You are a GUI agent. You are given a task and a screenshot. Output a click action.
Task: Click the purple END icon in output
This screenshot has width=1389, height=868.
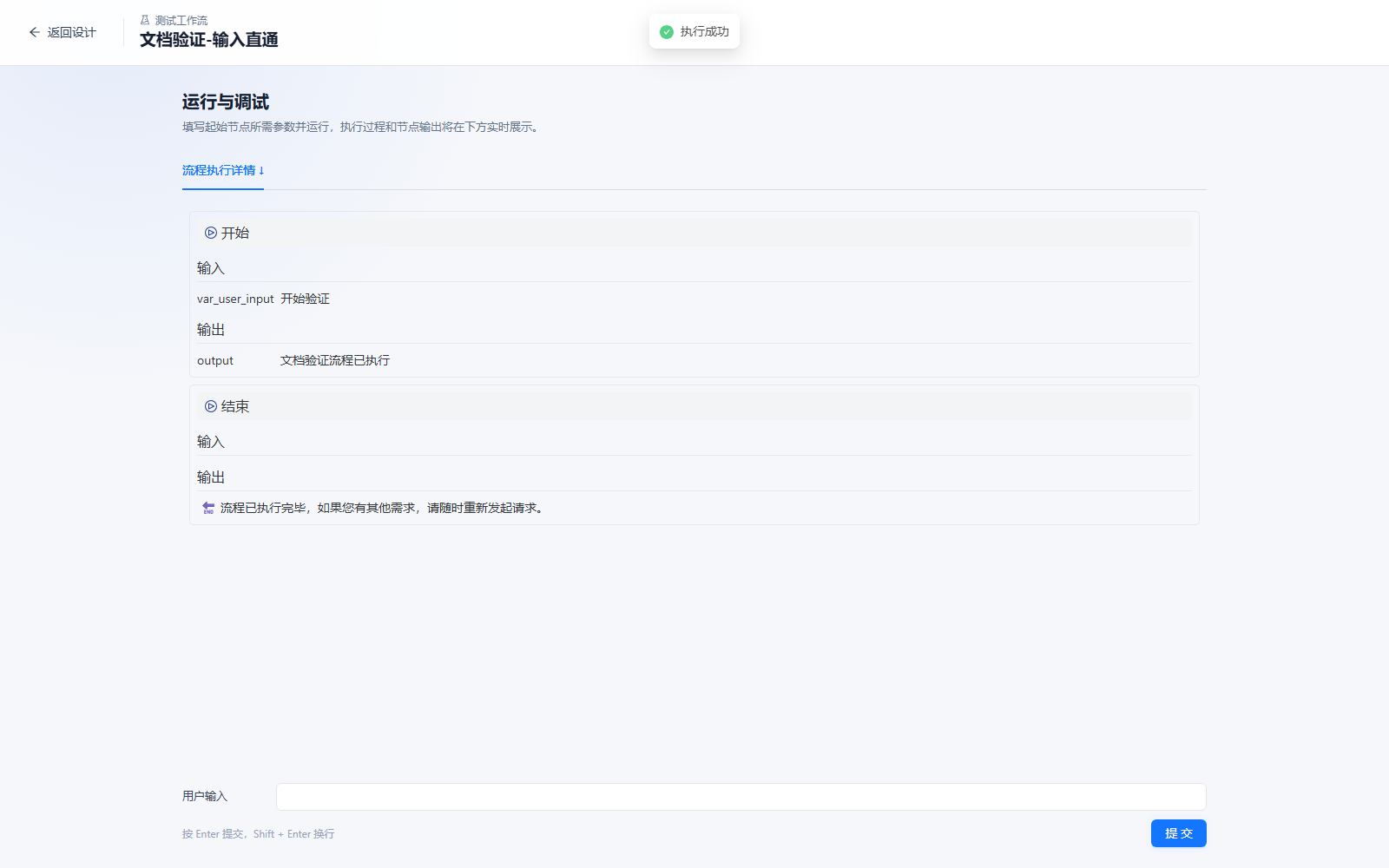208,508
